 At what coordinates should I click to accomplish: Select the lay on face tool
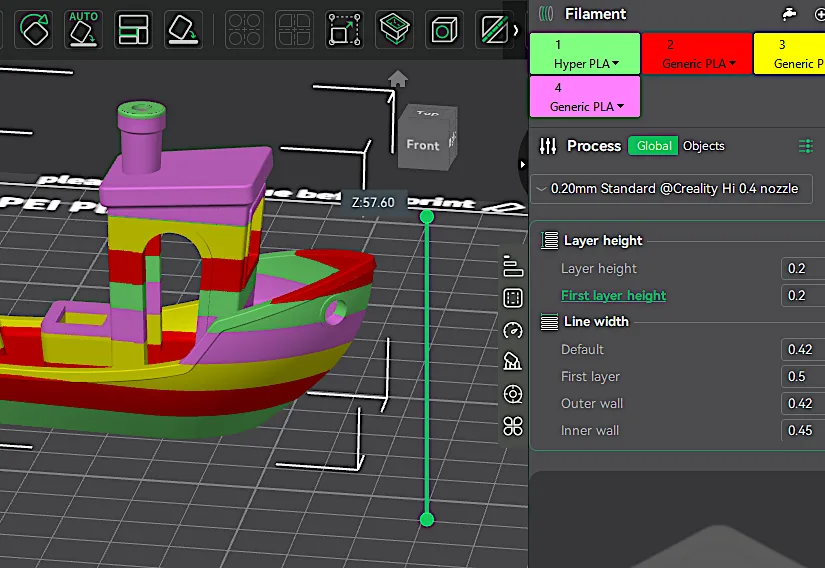(x=183, y=29)
